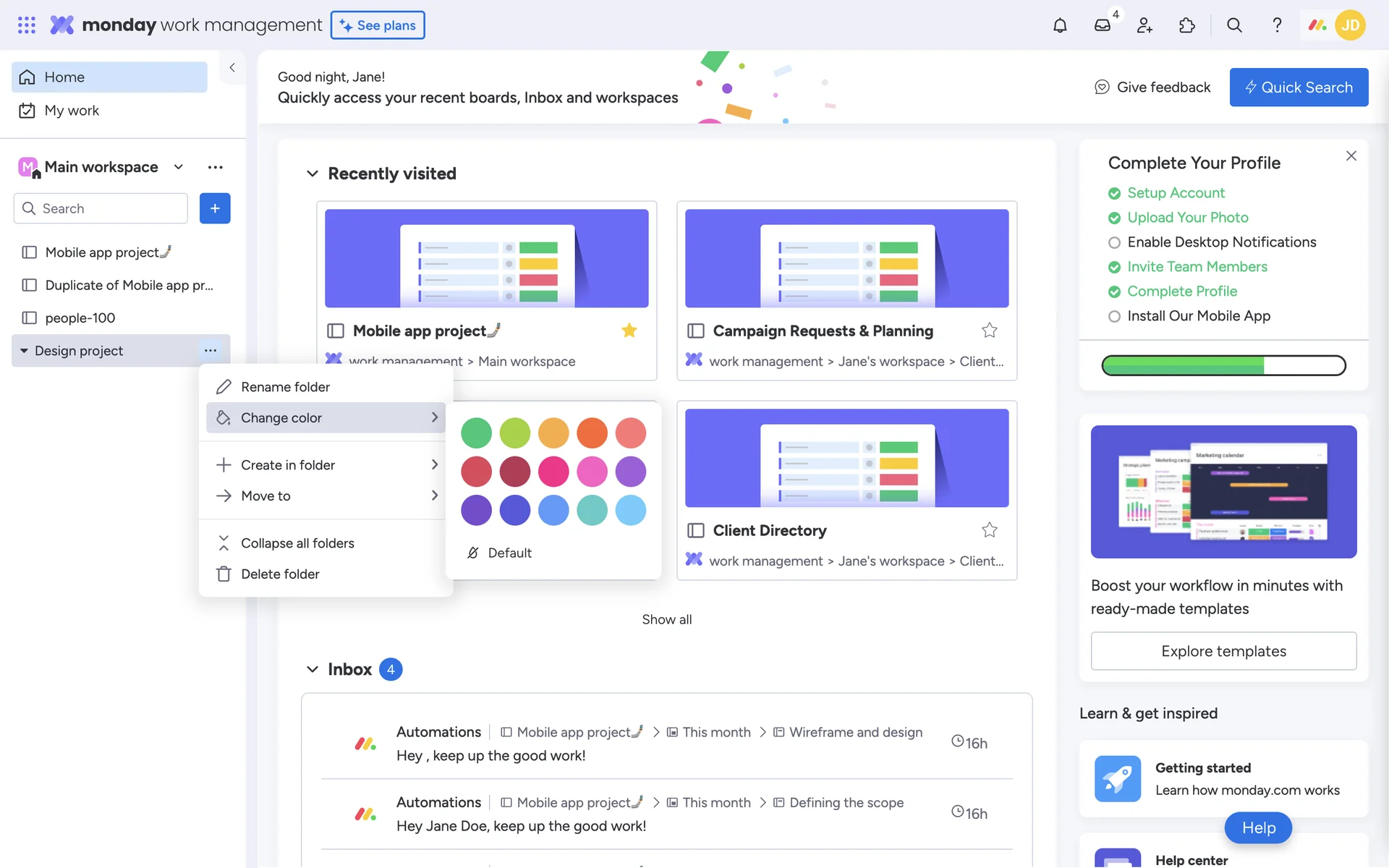This screenshot has width=1389, height=868.
Task: Open the apps puzzle-piece icon
Action: coord(1187,25)
